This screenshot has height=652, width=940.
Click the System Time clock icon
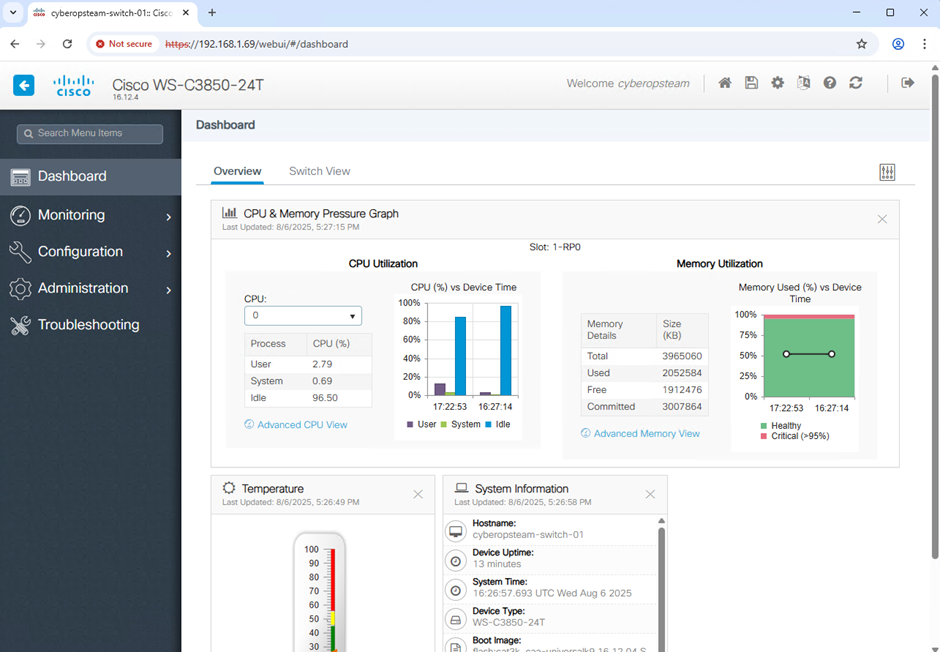pos(456,590)
